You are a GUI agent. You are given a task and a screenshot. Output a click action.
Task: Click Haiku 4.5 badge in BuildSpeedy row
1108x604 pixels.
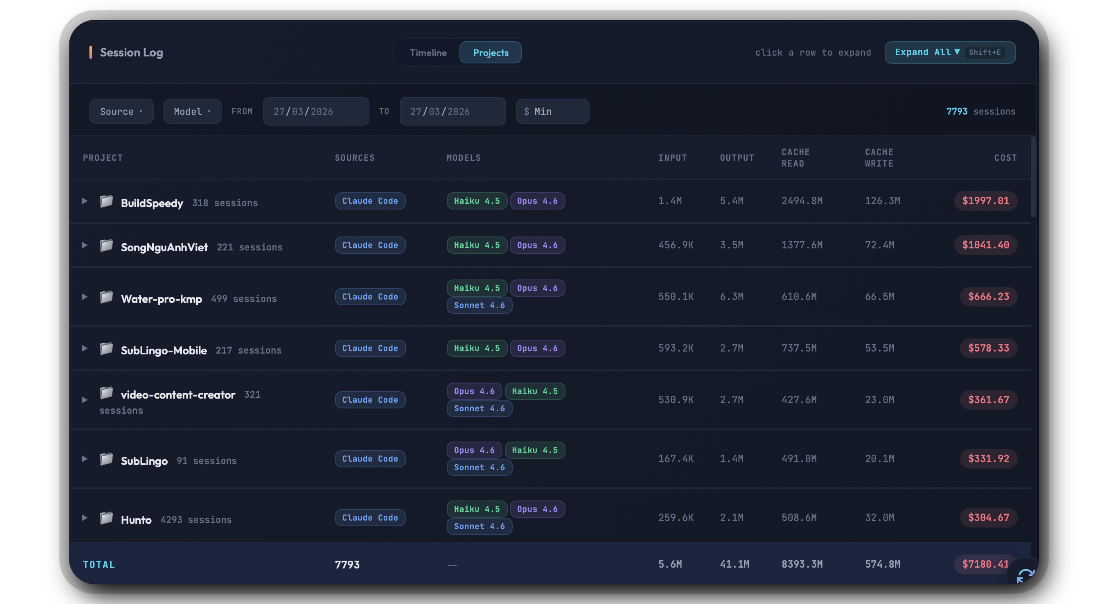pos(477,201)
